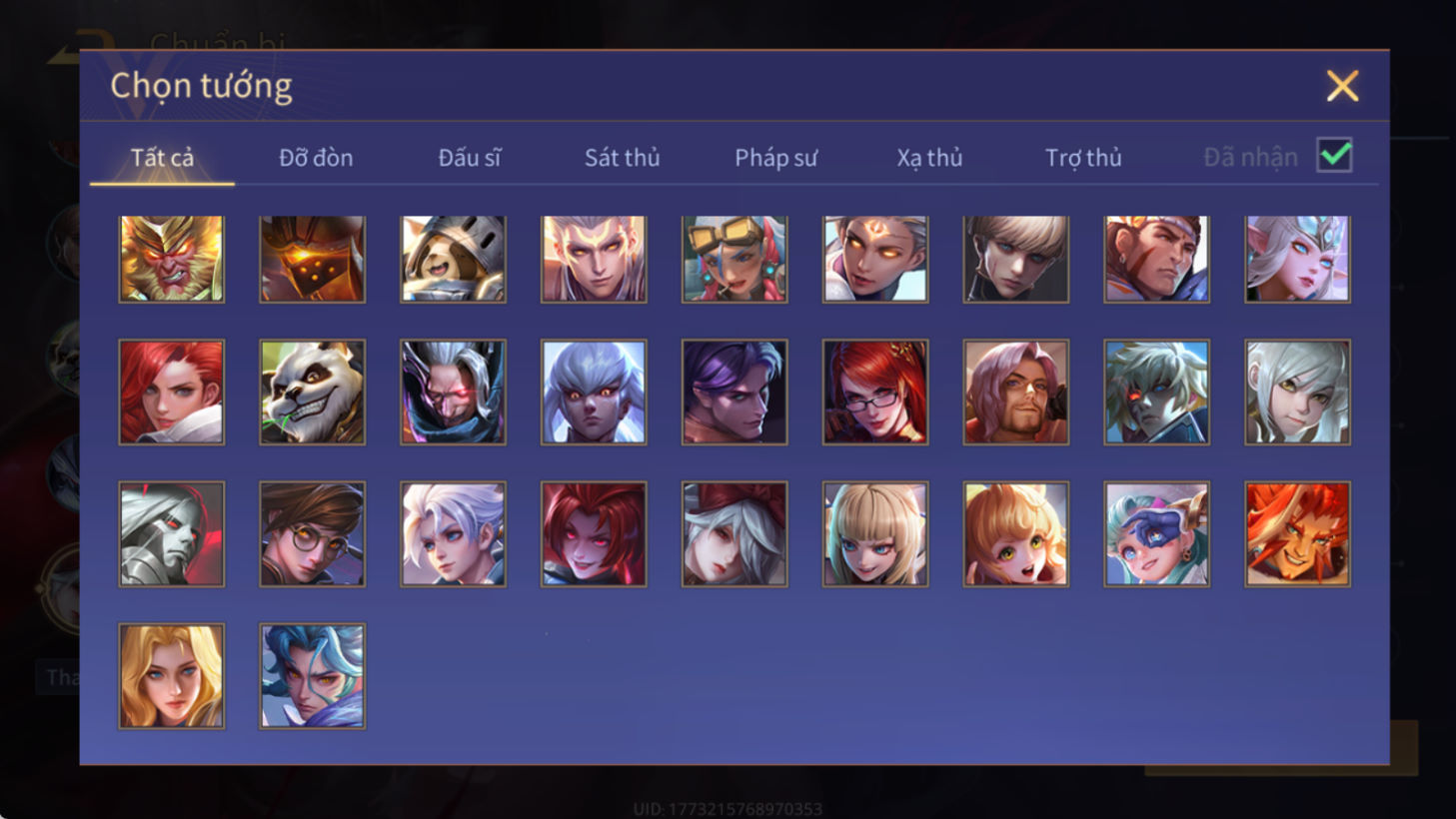
Task: Choose the red-haired woman with glasses
Action: pyautogui.click(x=875, y=392)
